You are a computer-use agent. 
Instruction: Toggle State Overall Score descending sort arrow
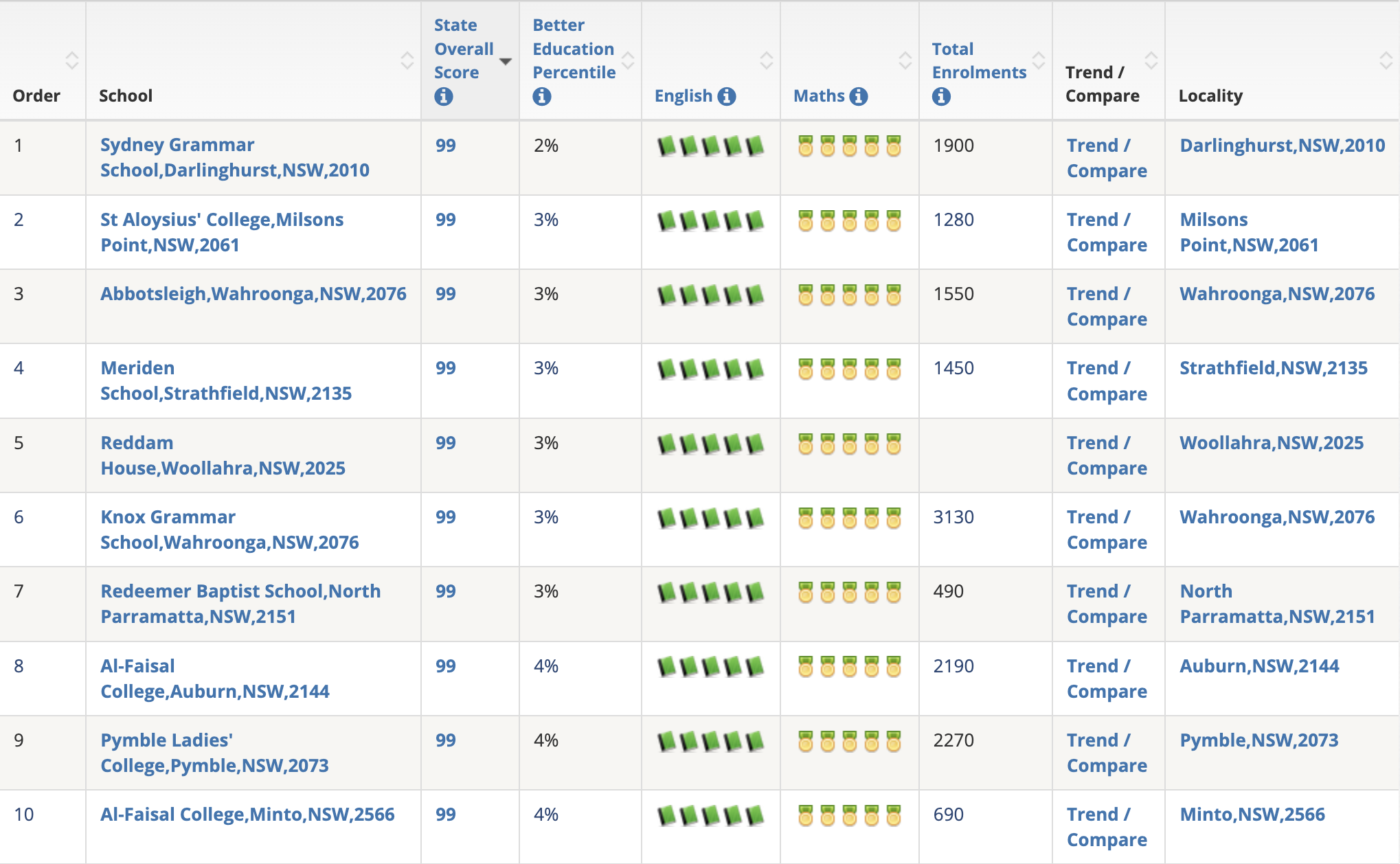click(506, 62)
